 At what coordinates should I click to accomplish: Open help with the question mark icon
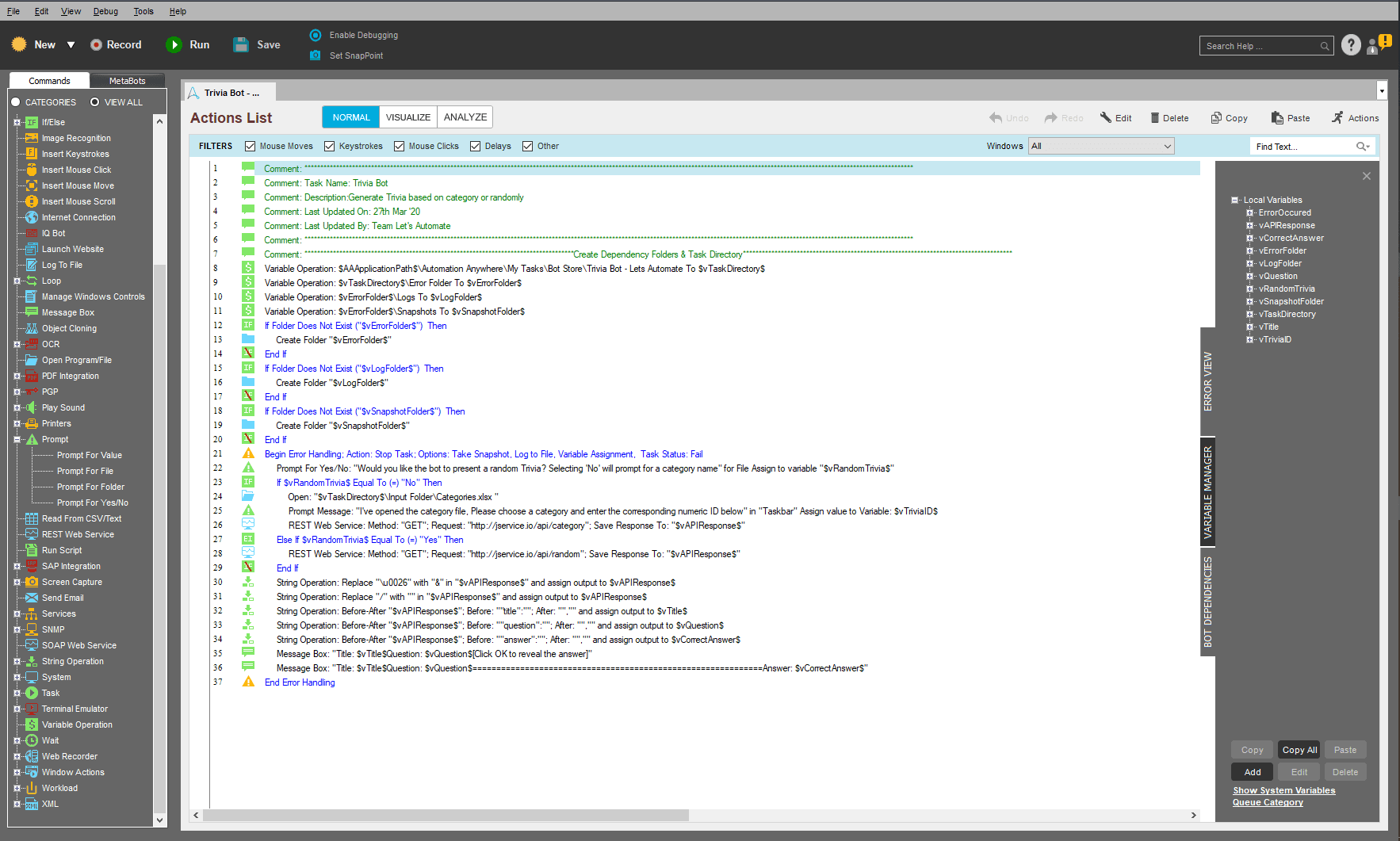(x=1351, y=45)
